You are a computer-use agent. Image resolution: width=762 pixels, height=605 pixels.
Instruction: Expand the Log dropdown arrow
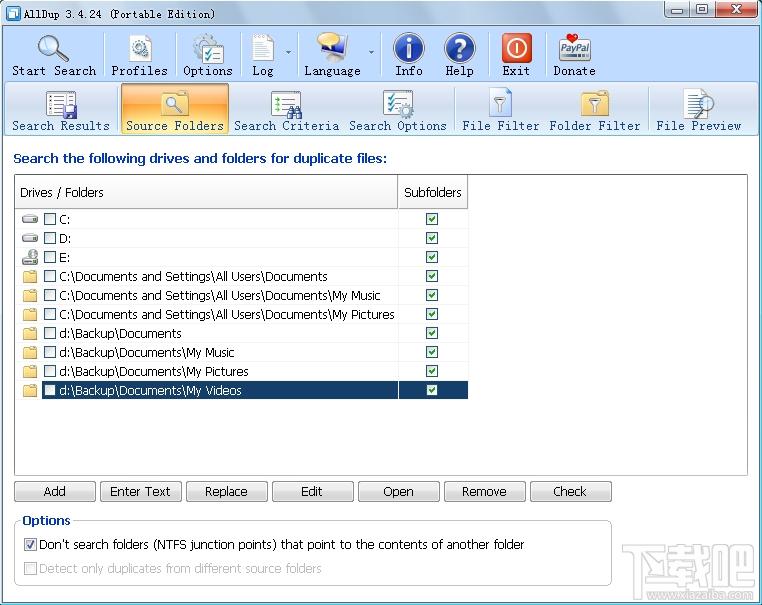click(x=289, y=52)
